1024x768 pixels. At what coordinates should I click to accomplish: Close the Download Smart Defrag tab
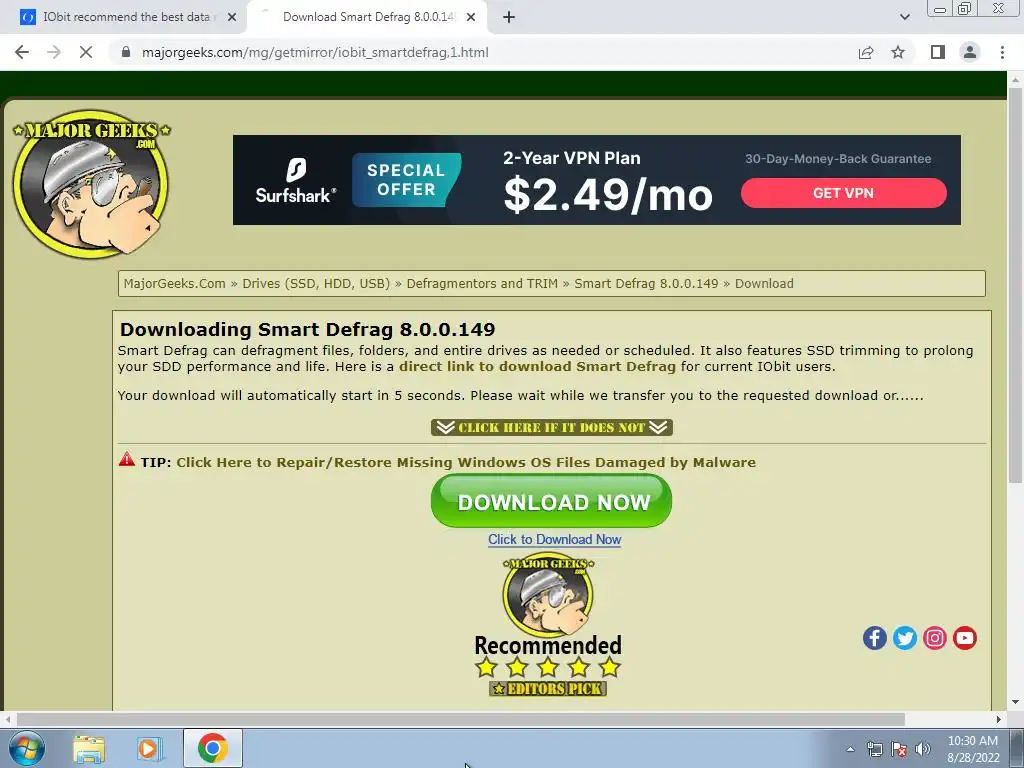pyautogui.click(x=471, y=18)
